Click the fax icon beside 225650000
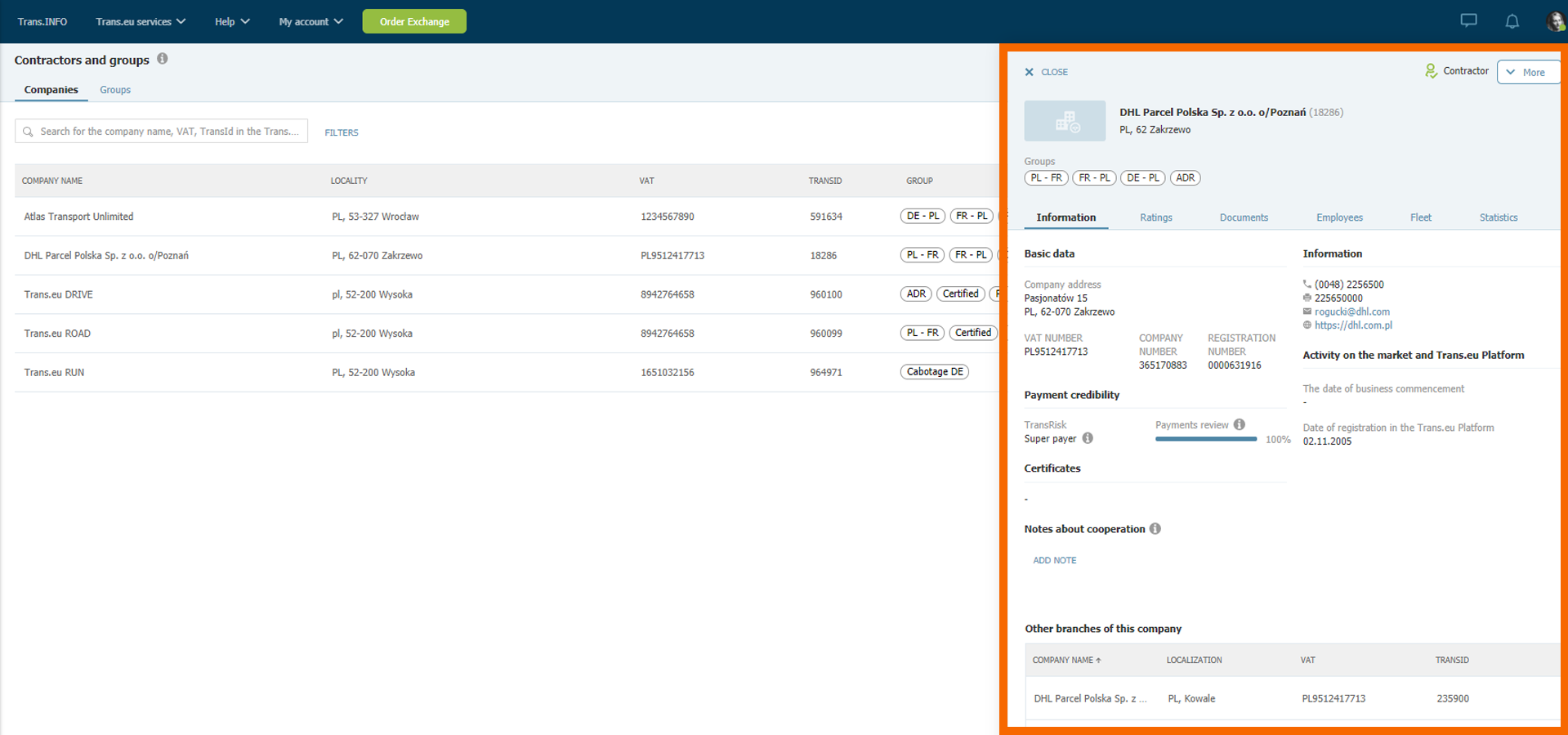The width and height of the screenshot is (1568, 735). coord(1307,298)
